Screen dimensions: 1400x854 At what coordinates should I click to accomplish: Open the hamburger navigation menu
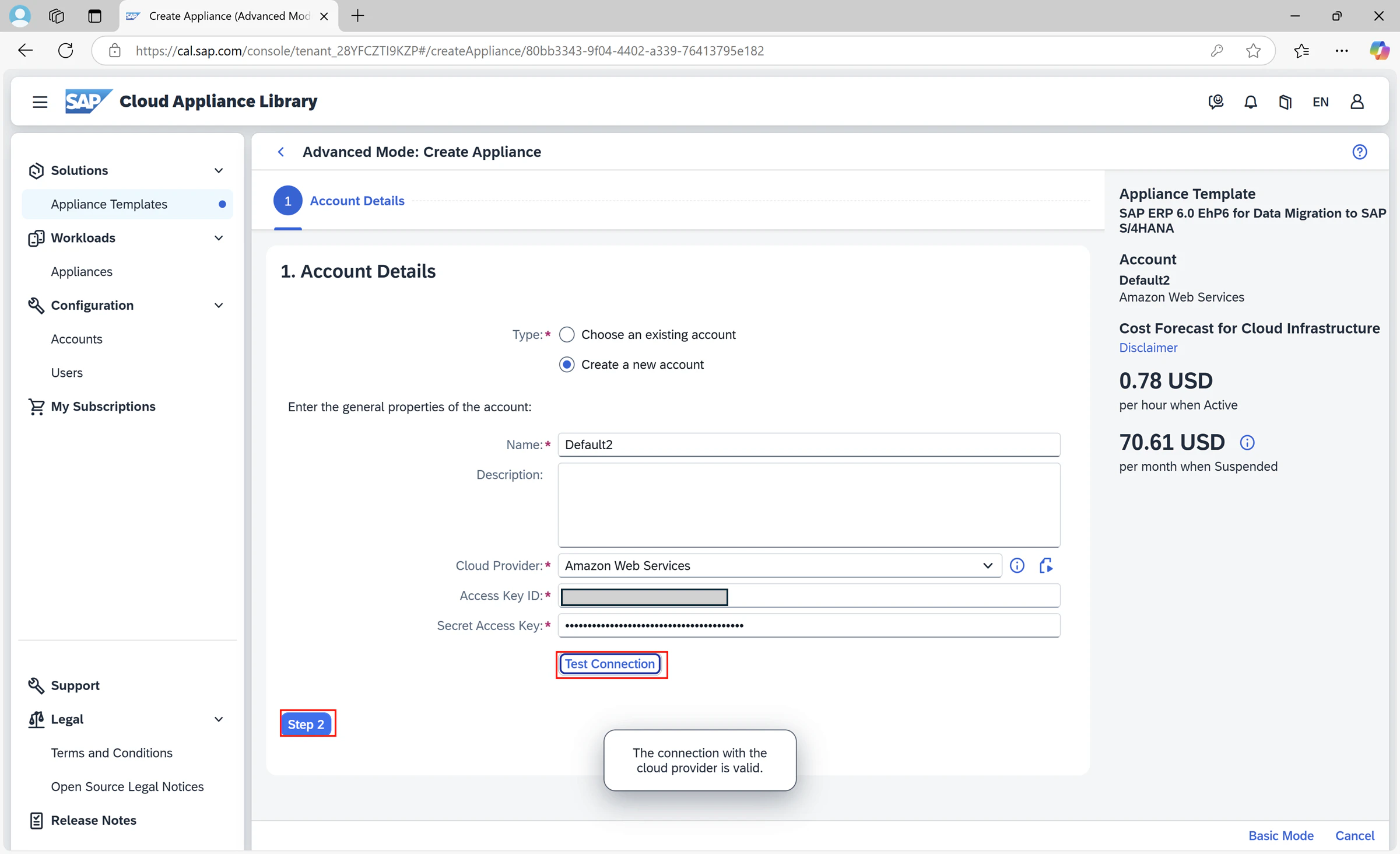pos(40,101)
